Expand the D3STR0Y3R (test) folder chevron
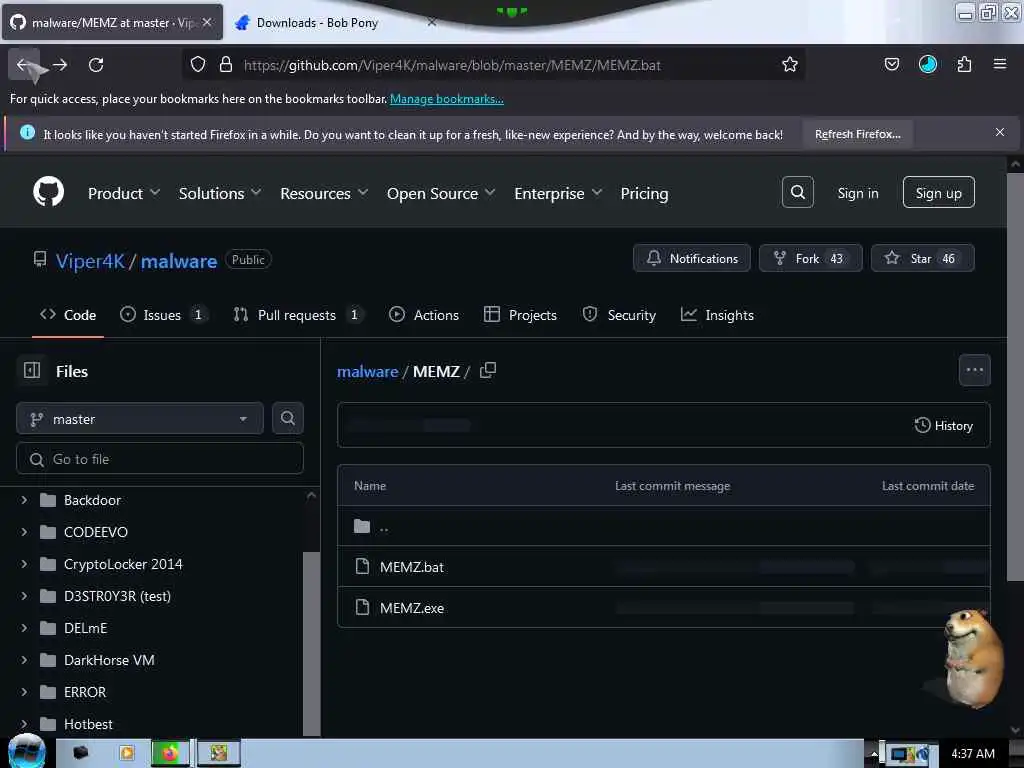This screenshot has height=768, width=1024. coord(24,596)
